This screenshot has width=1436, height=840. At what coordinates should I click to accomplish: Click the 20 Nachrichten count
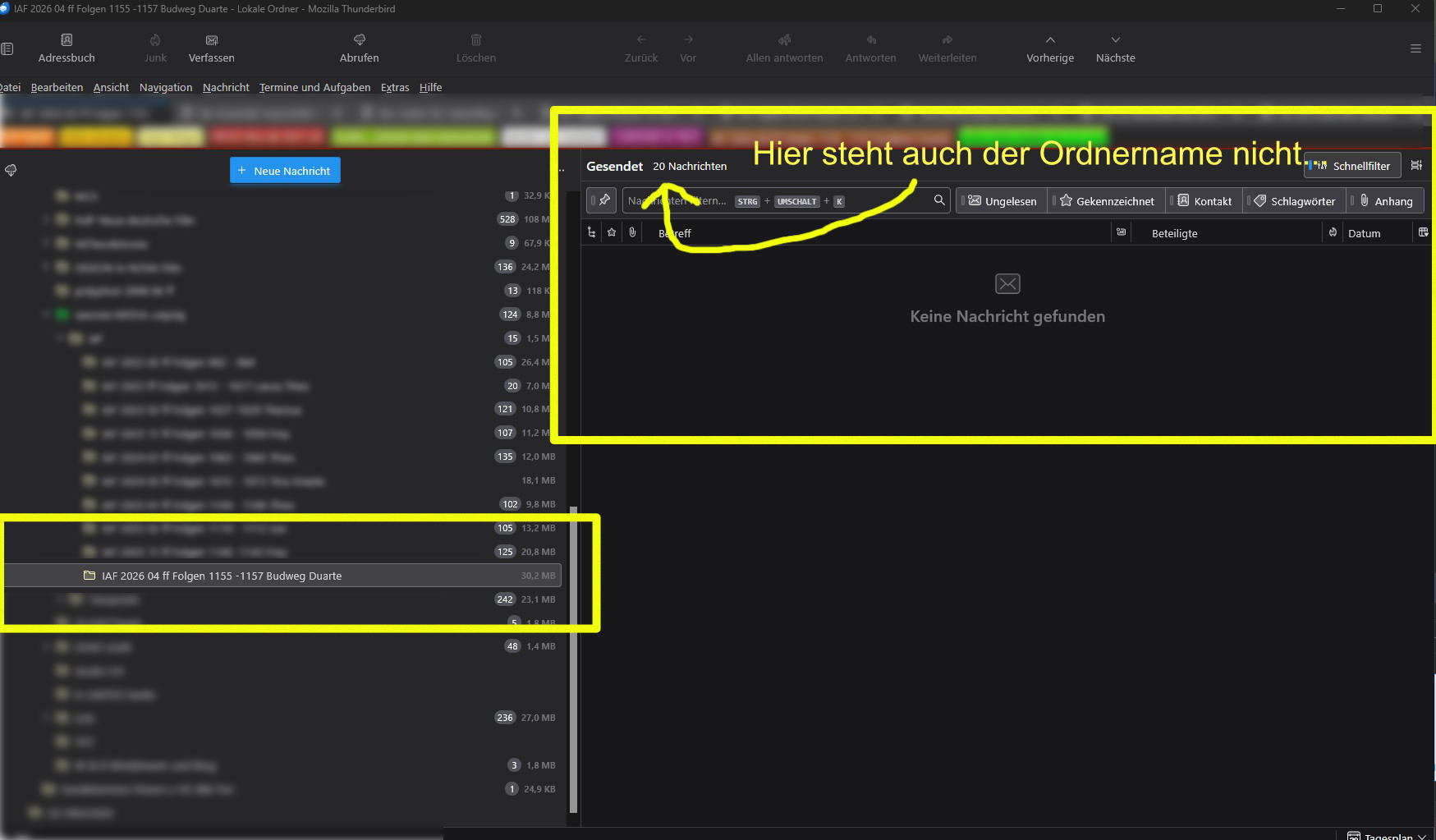point(690,166)
